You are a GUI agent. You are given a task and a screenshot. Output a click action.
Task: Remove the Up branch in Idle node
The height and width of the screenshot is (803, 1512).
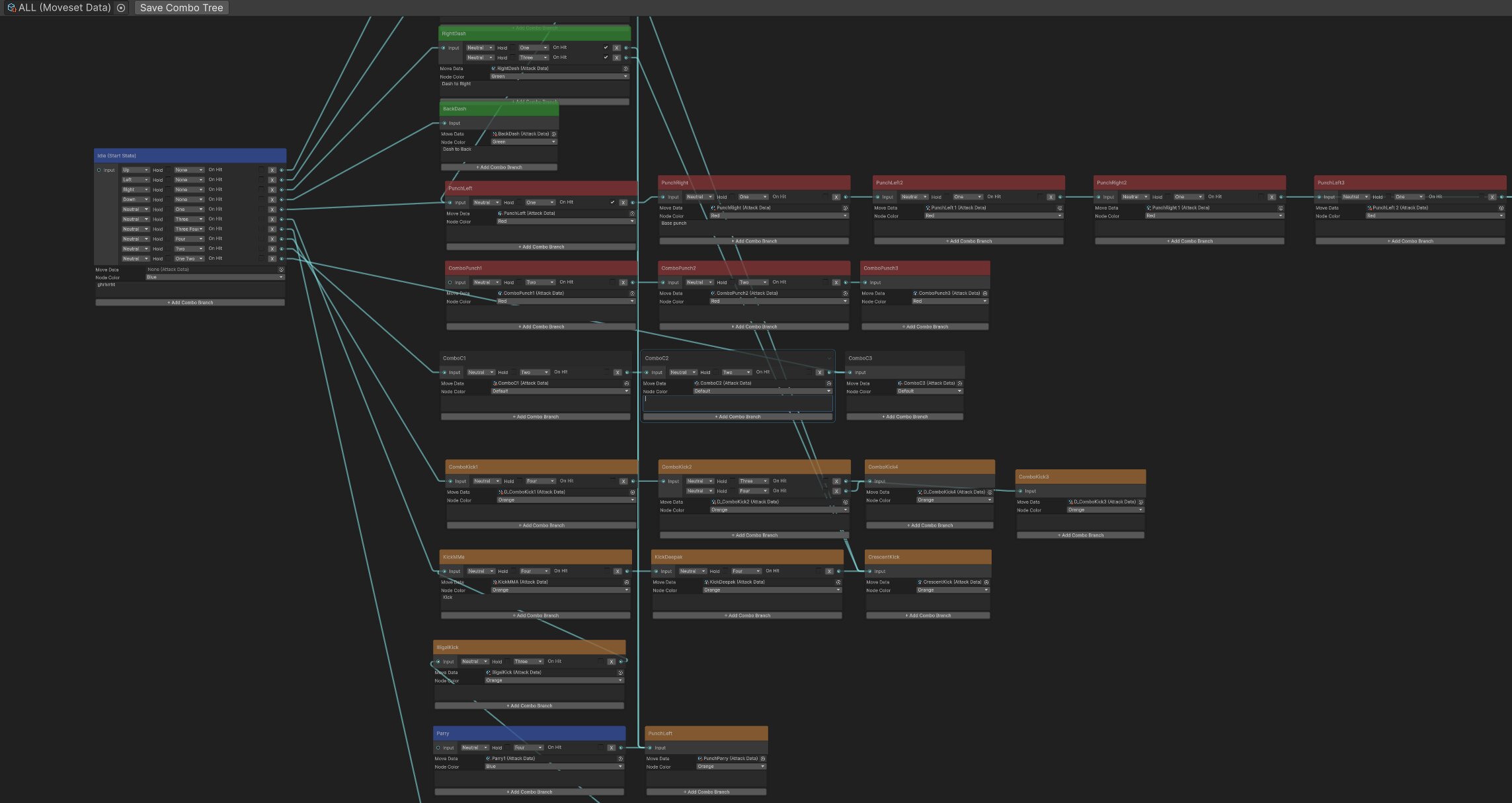coord(272,170)
